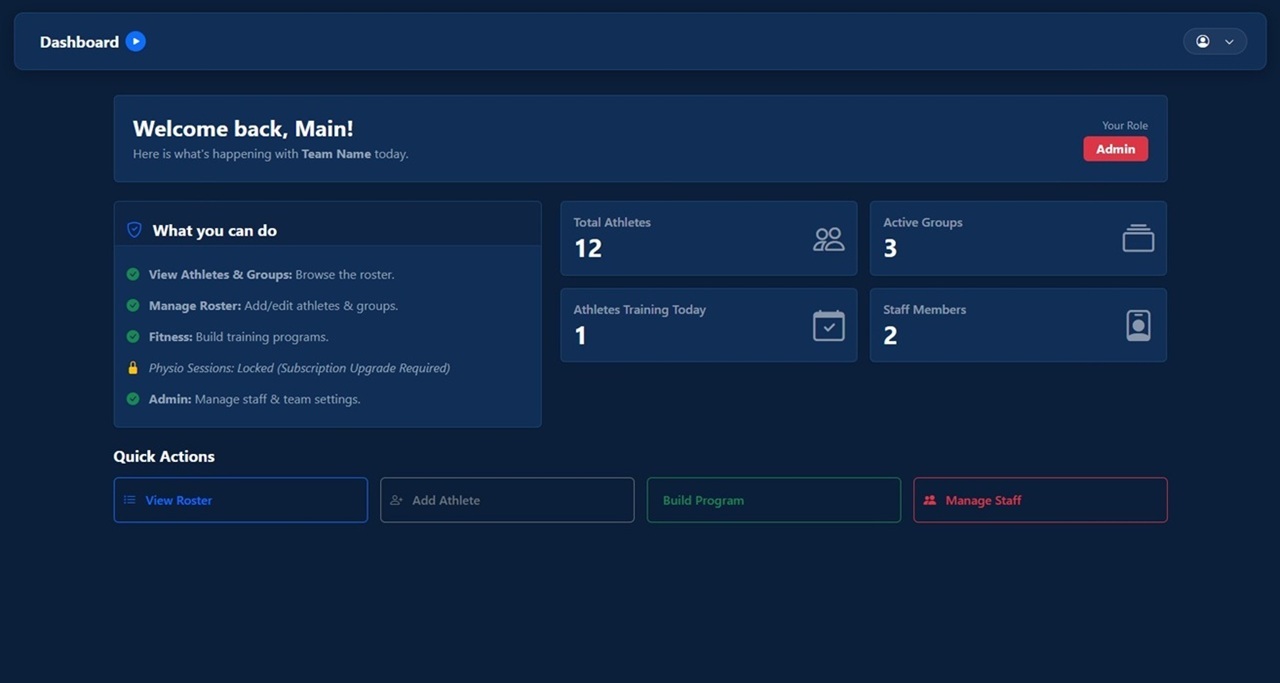The height and width of the screenshot is (683, 1280).
Task: Click the Build Program button
Action: pos(773,500)
